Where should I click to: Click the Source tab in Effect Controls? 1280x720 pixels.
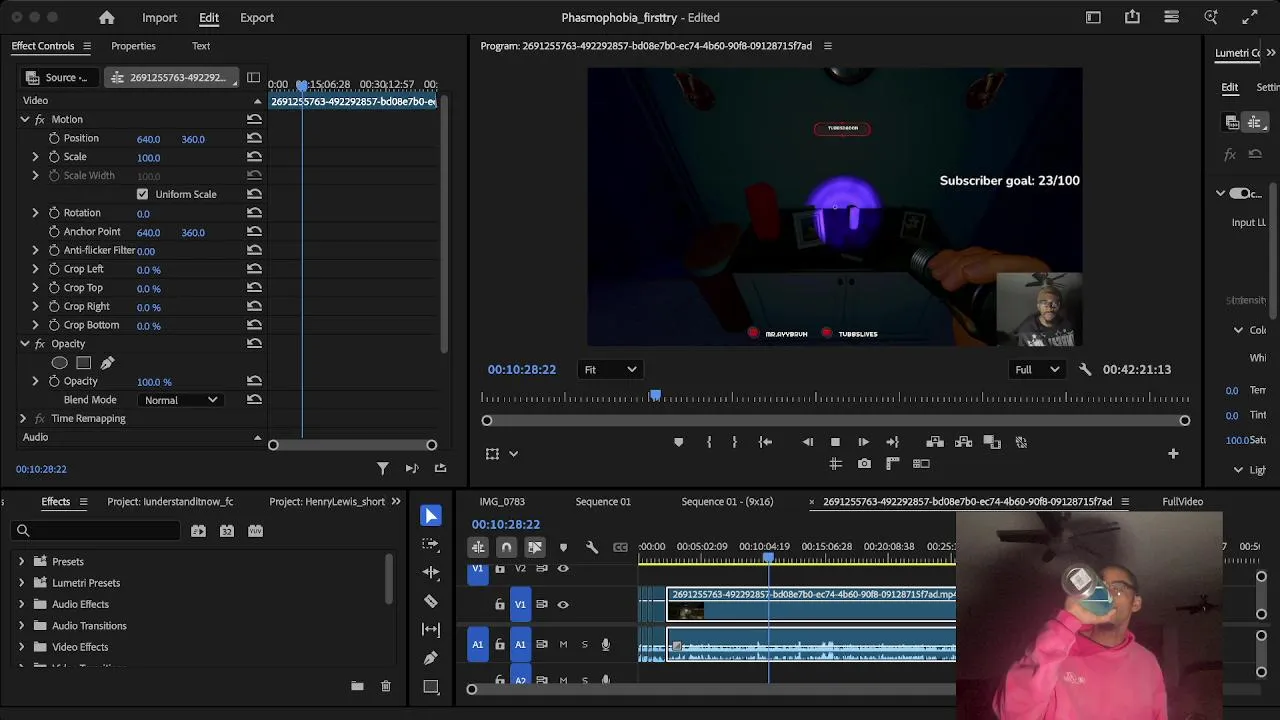(x=58, y=77)
